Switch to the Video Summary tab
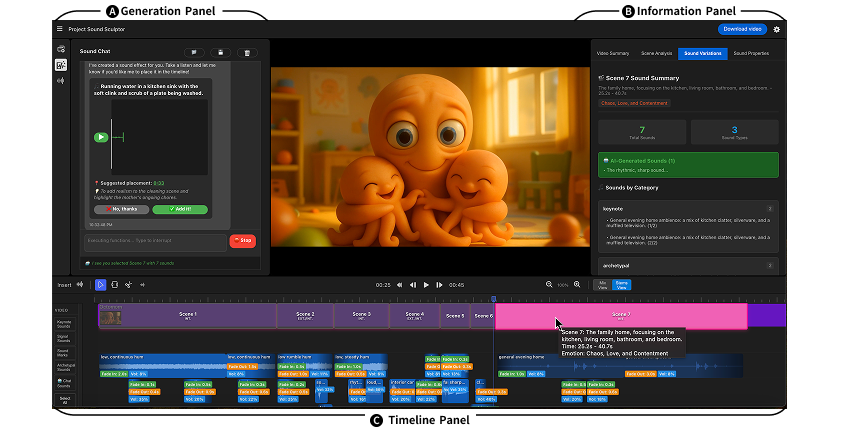842x427 pixels. coord(613,53)
